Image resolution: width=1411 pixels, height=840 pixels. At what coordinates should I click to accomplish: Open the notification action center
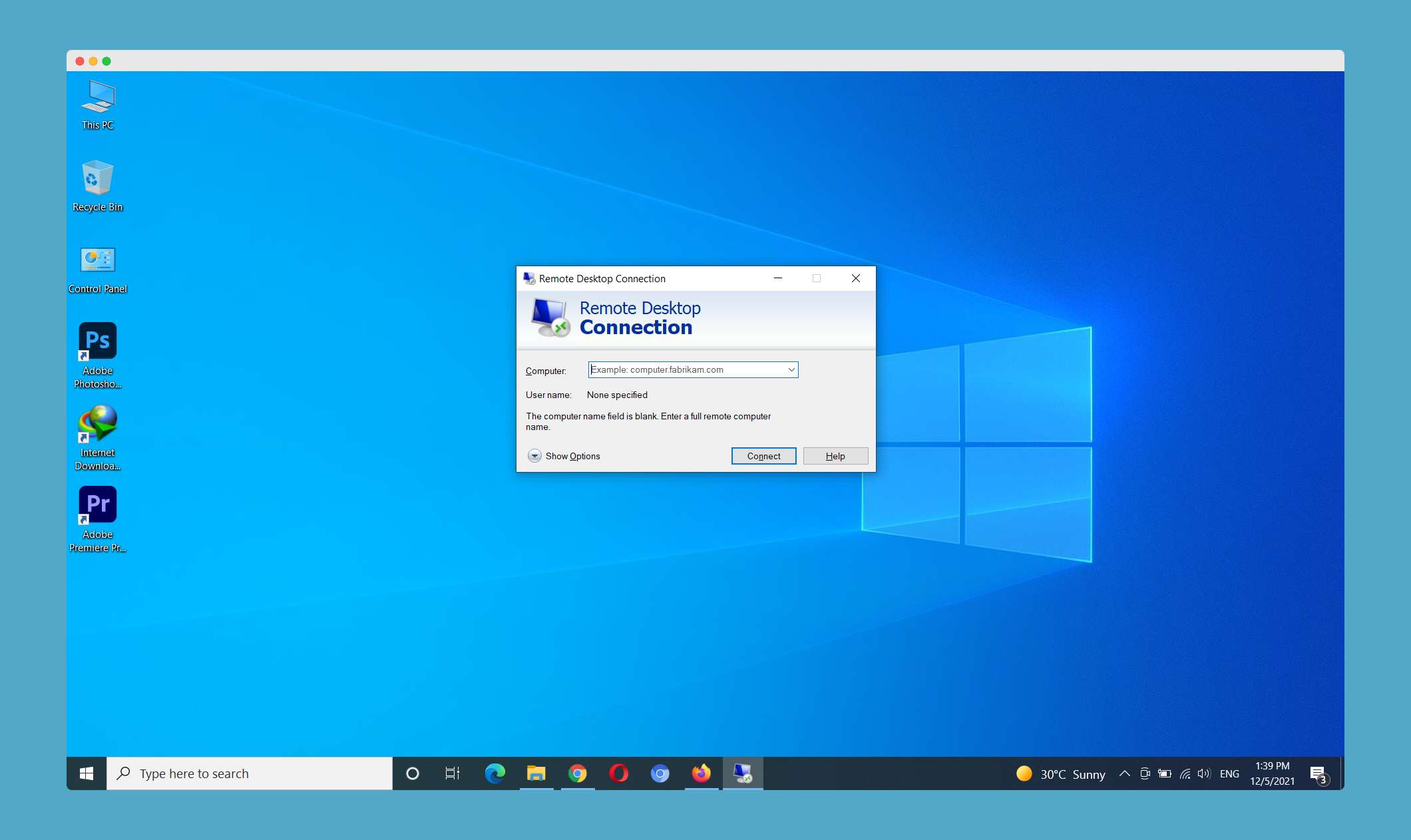pyautogui.click(x=1318, y=774)
